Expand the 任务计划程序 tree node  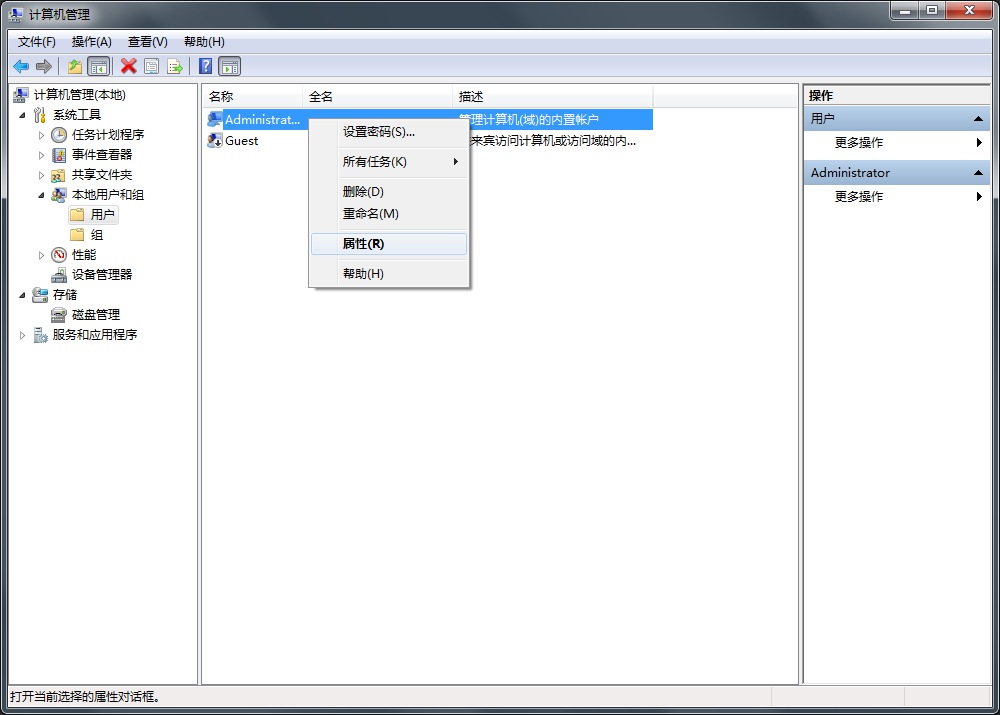pos(41,135)
